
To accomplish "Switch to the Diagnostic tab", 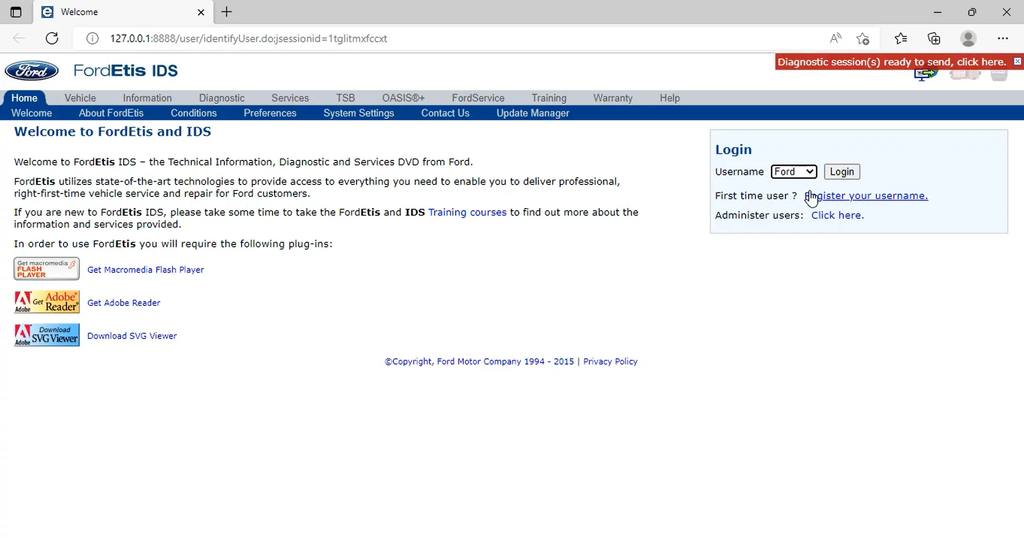I will point(222,98).
